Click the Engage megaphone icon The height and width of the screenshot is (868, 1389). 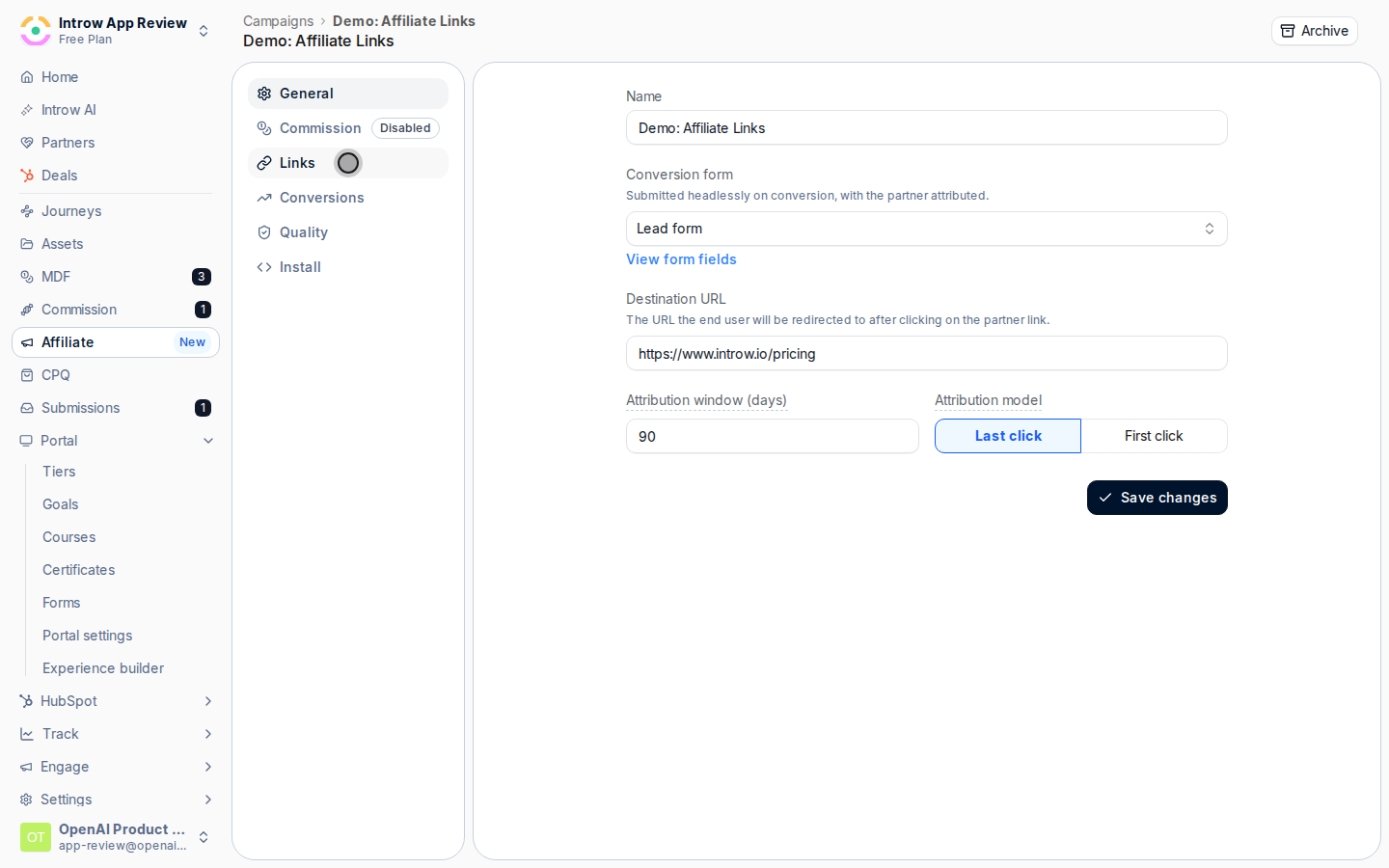point(26,767)
